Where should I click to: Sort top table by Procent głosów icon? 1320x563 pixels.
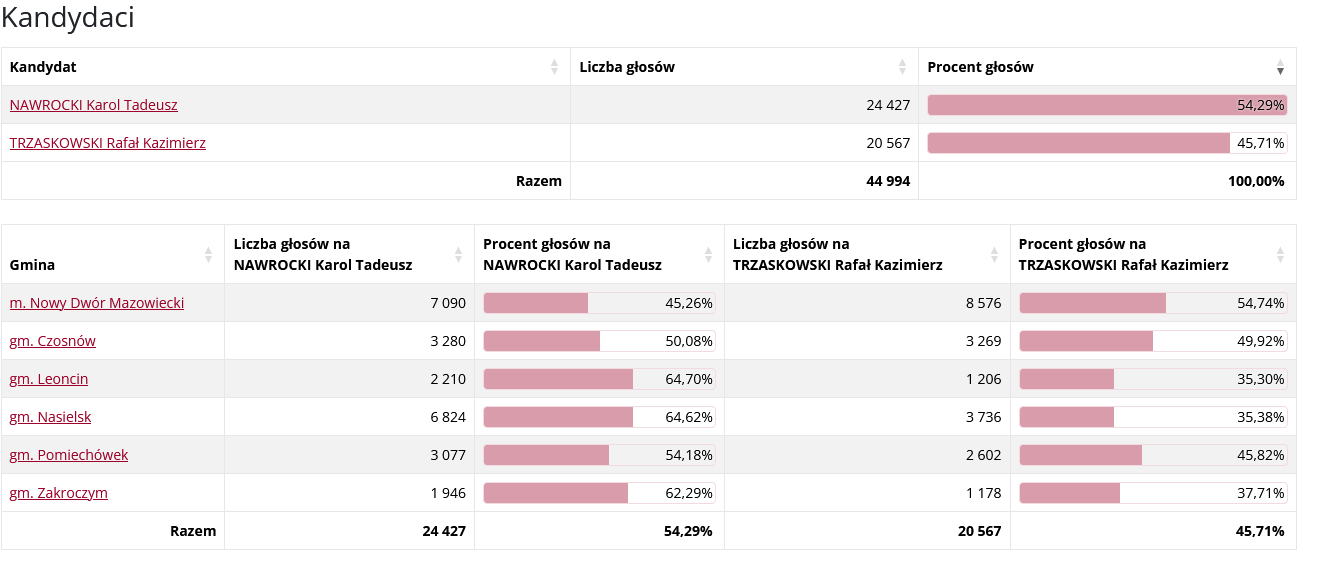point(1280,67)
